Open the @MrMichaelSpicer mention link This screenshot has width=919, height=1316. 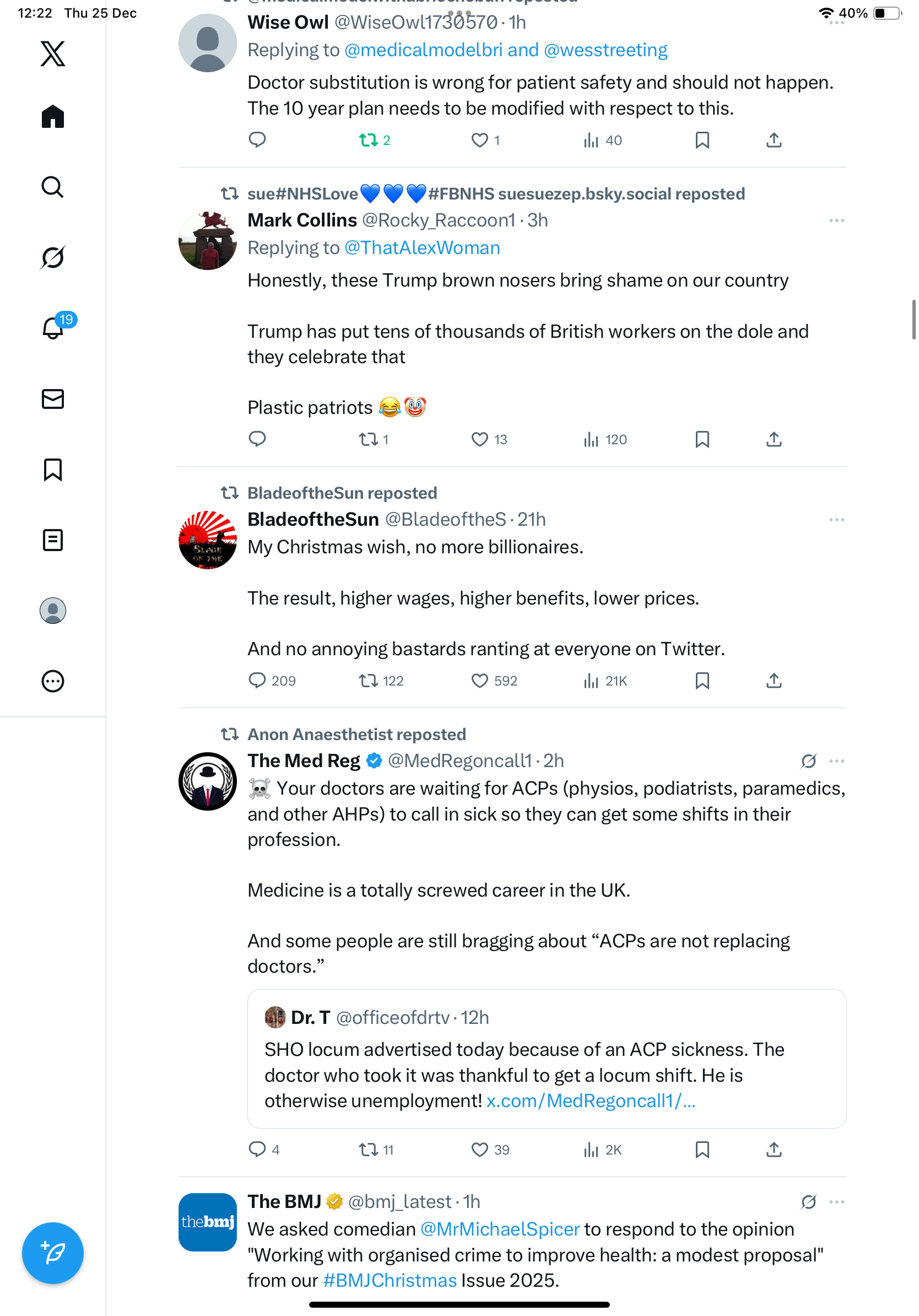coord(500,1229)
